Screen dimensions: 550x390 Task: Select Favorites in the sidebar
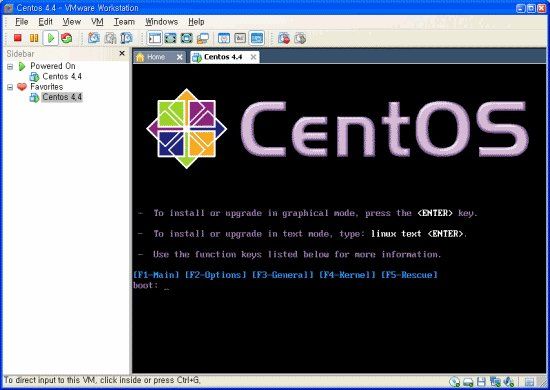pos(47,87)
